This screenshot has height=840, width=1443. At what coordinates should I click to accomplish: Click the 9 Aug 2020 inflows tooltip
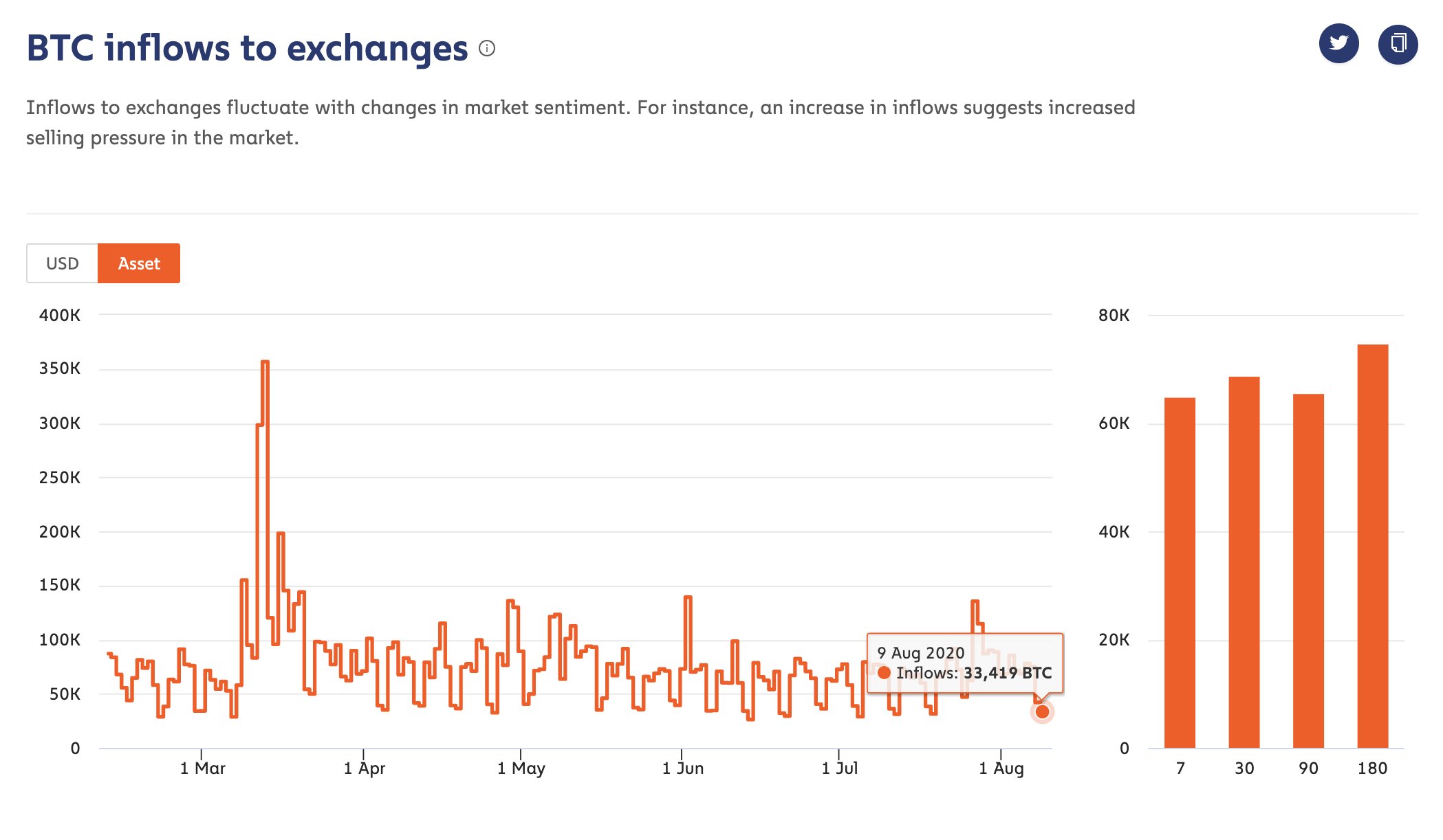964,663
